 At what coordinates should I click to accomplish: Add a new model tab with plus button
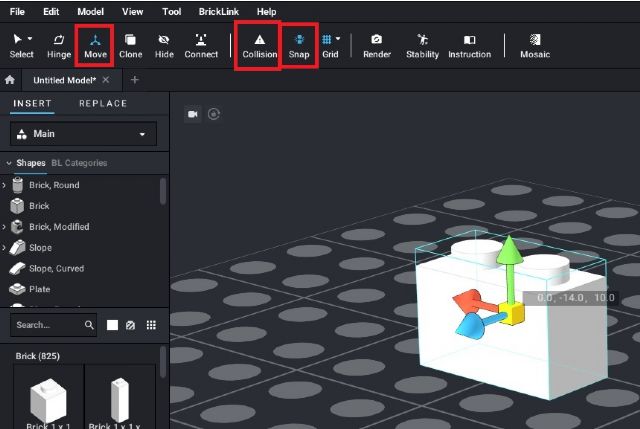[x=135, y=79]
